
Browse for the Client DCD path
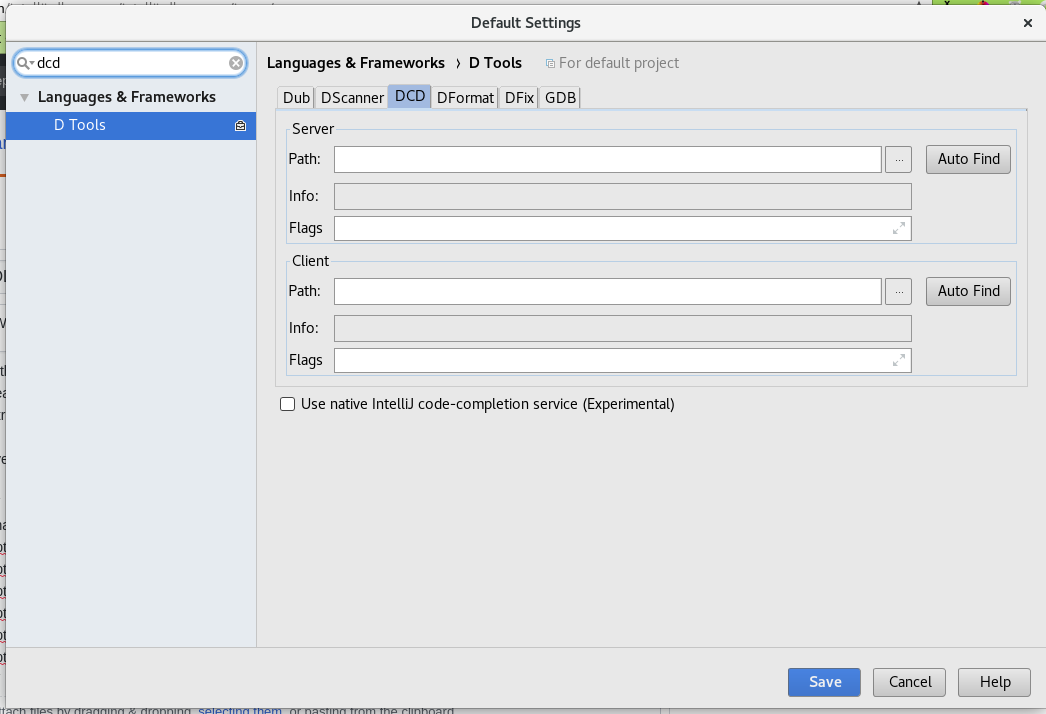(898, 291)
